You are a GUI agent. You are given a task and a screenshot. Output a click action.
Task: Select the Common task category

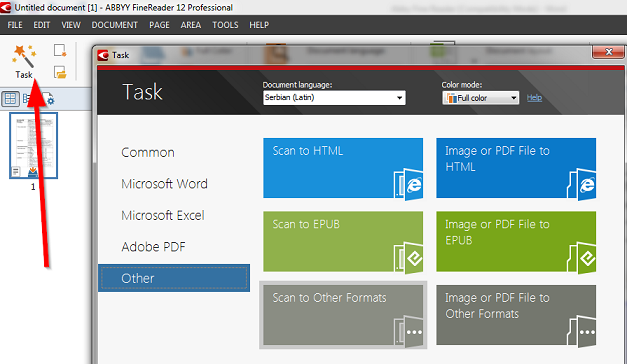coord(148,152)
